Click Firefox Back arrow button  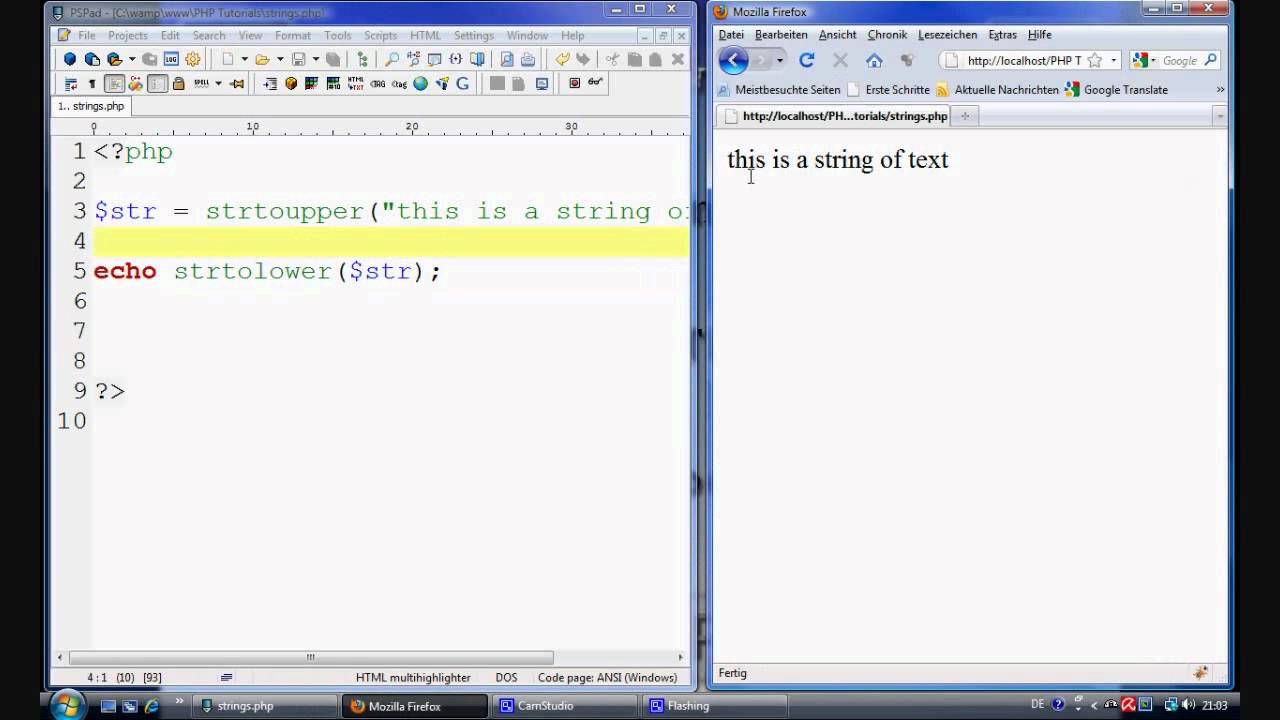click(733, 60)
